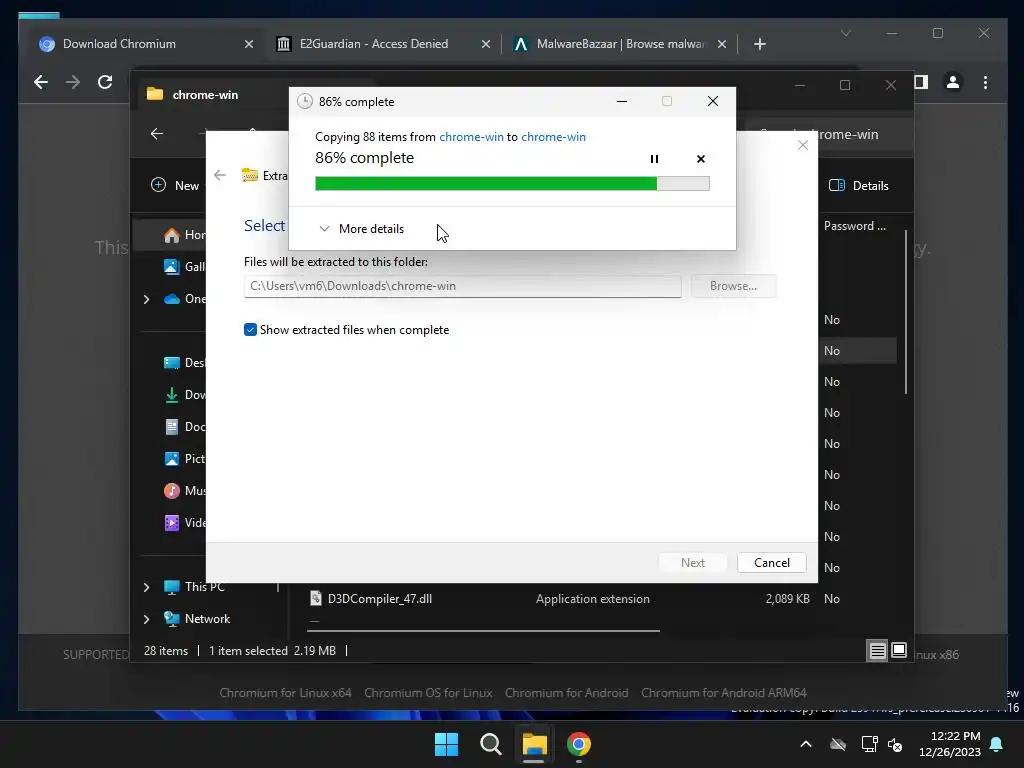Open the taskbar clock and date
1024x768 pixels.
tap(950, 744)
